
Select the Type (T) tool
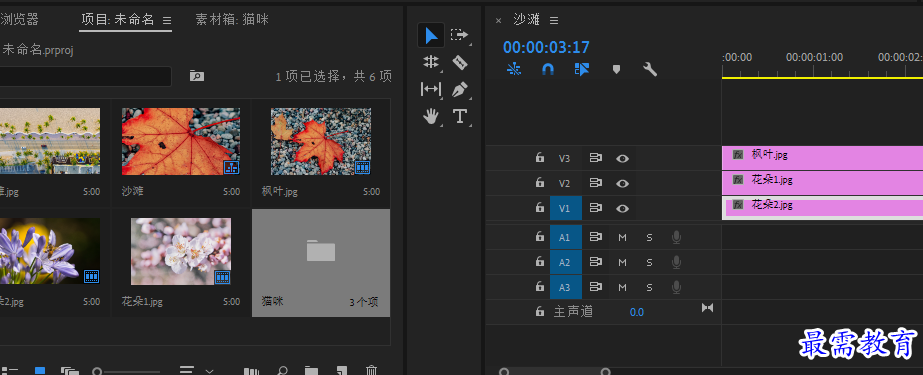pyautogui.click(x=460, y=116)
